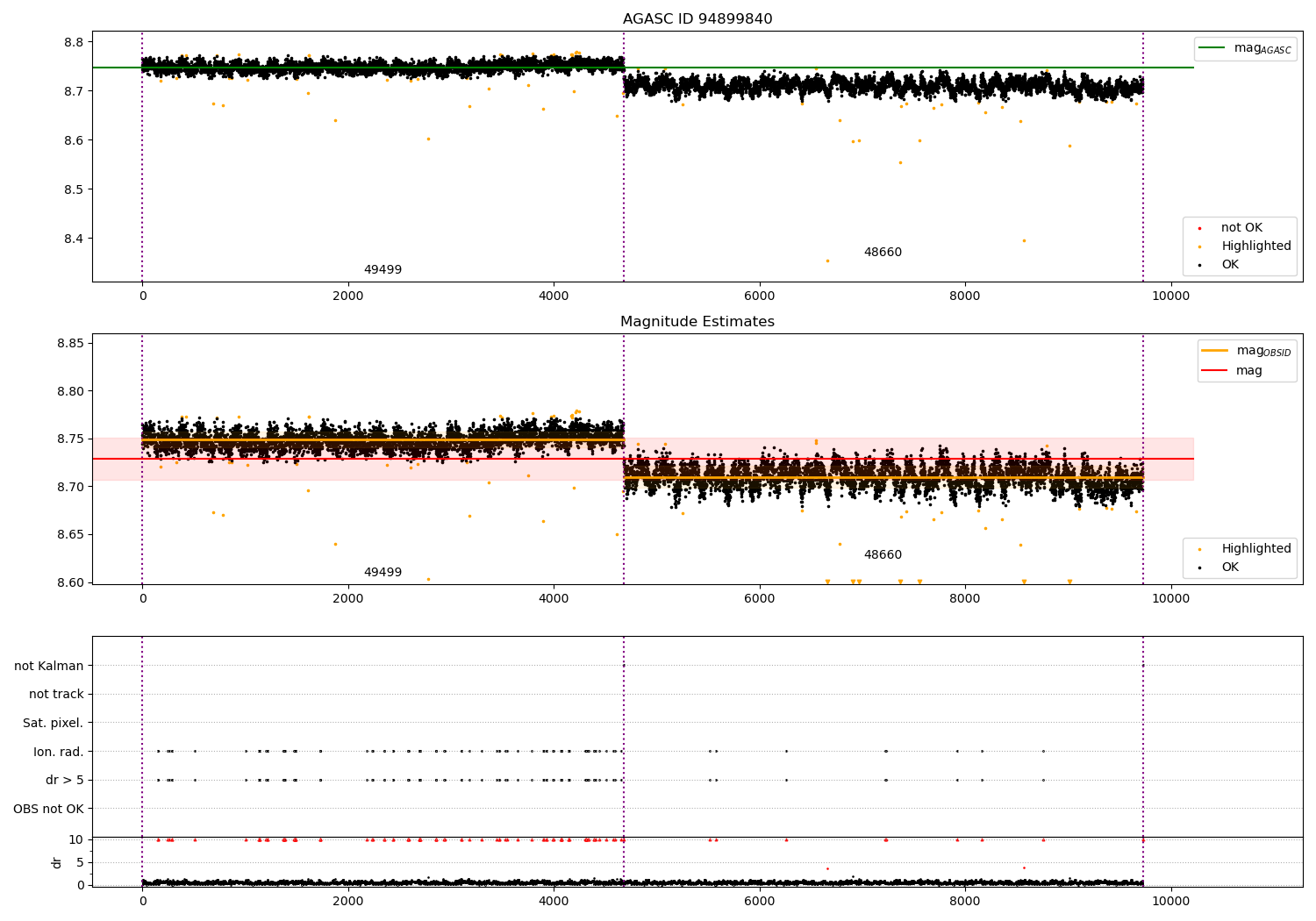Screen dimensions: 1316x921
Task: Click the rotated 'dr' axis label
Action: coord(57,862)
